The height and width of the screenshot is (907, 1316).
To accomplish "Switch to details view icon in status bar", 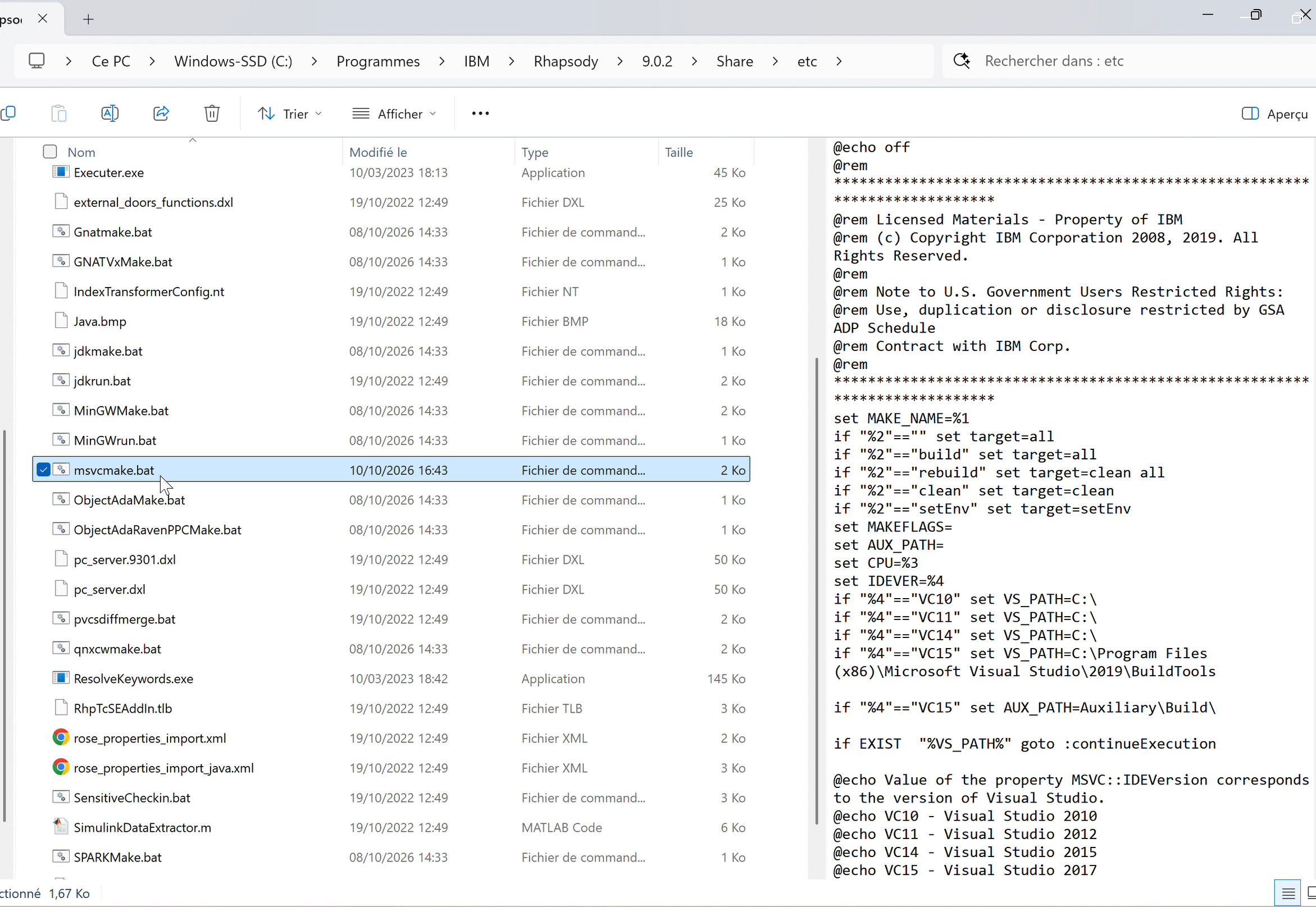I will pyautogui.click(x=1288, y=894).
